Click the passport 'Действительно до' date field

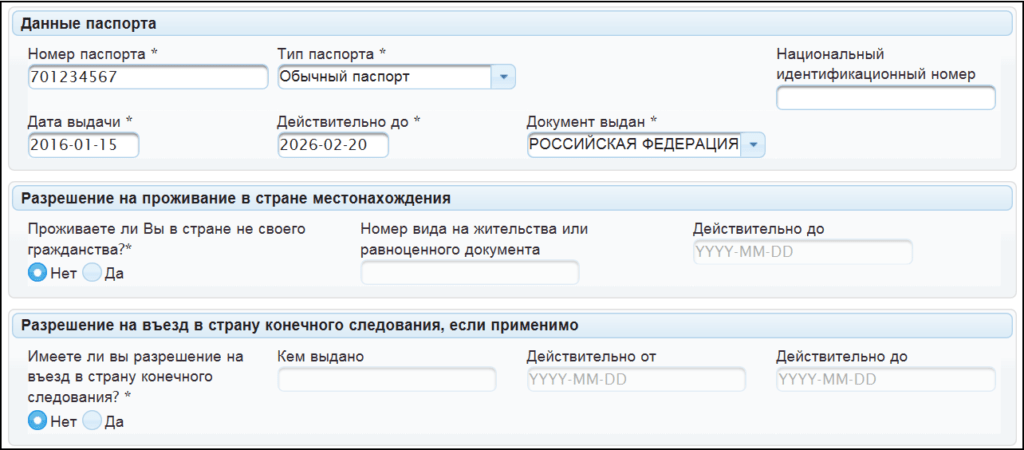coord(332,146)
